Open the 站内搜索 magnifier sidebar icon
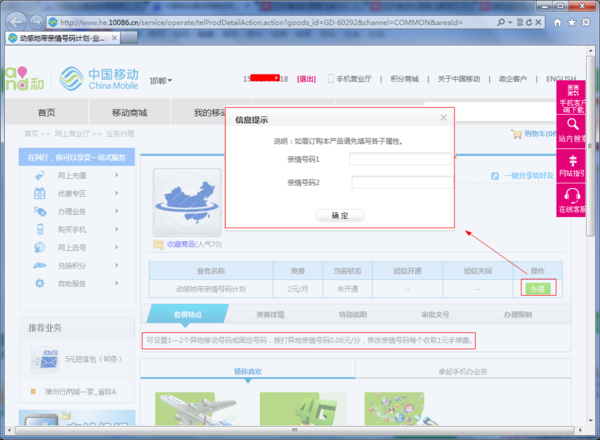The image size is (600, 440). 572,124
